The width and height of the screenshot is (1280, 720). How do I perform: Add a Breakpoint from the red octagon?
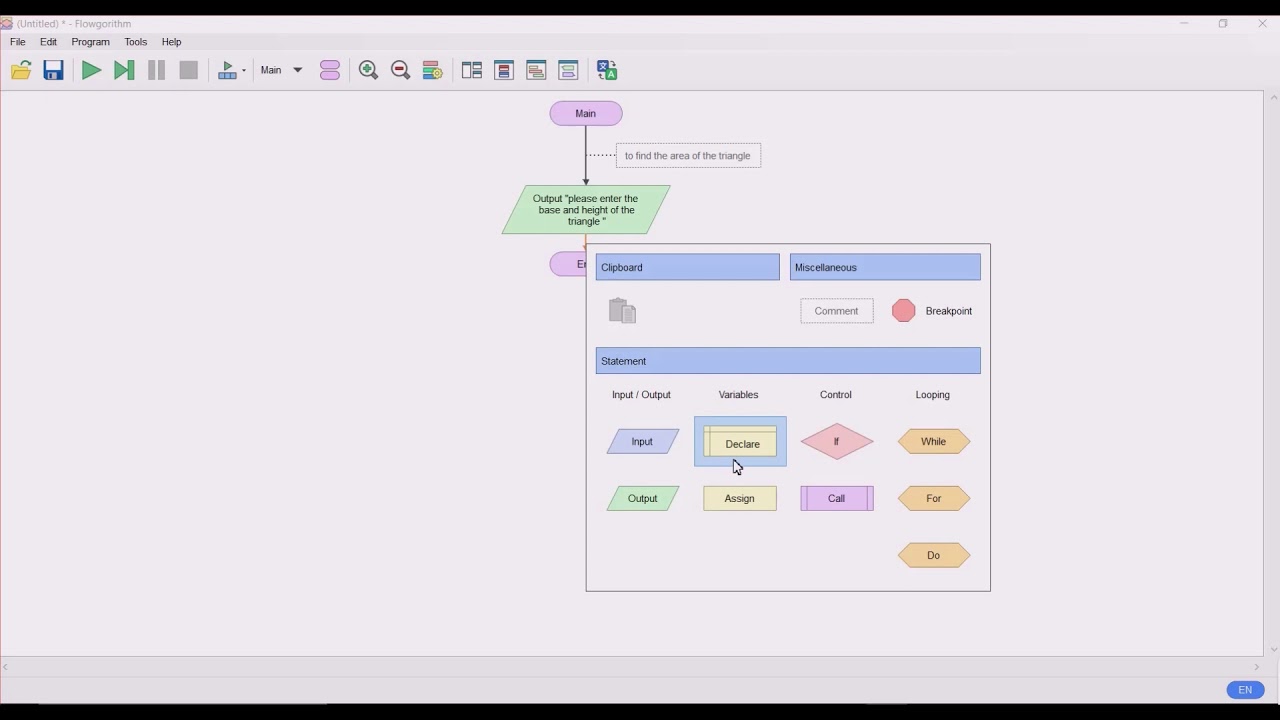tap(904, 311)
